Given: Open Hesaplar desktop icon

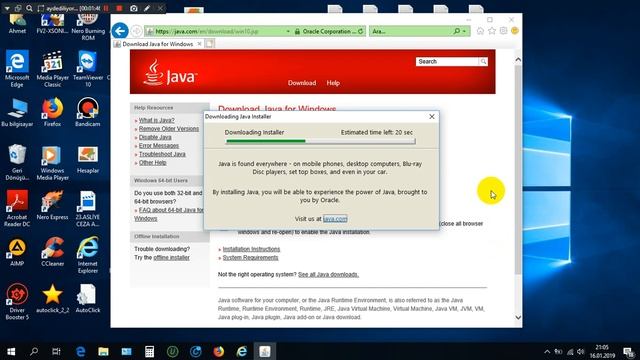Looking at the screenshot, I should [88, 159].
